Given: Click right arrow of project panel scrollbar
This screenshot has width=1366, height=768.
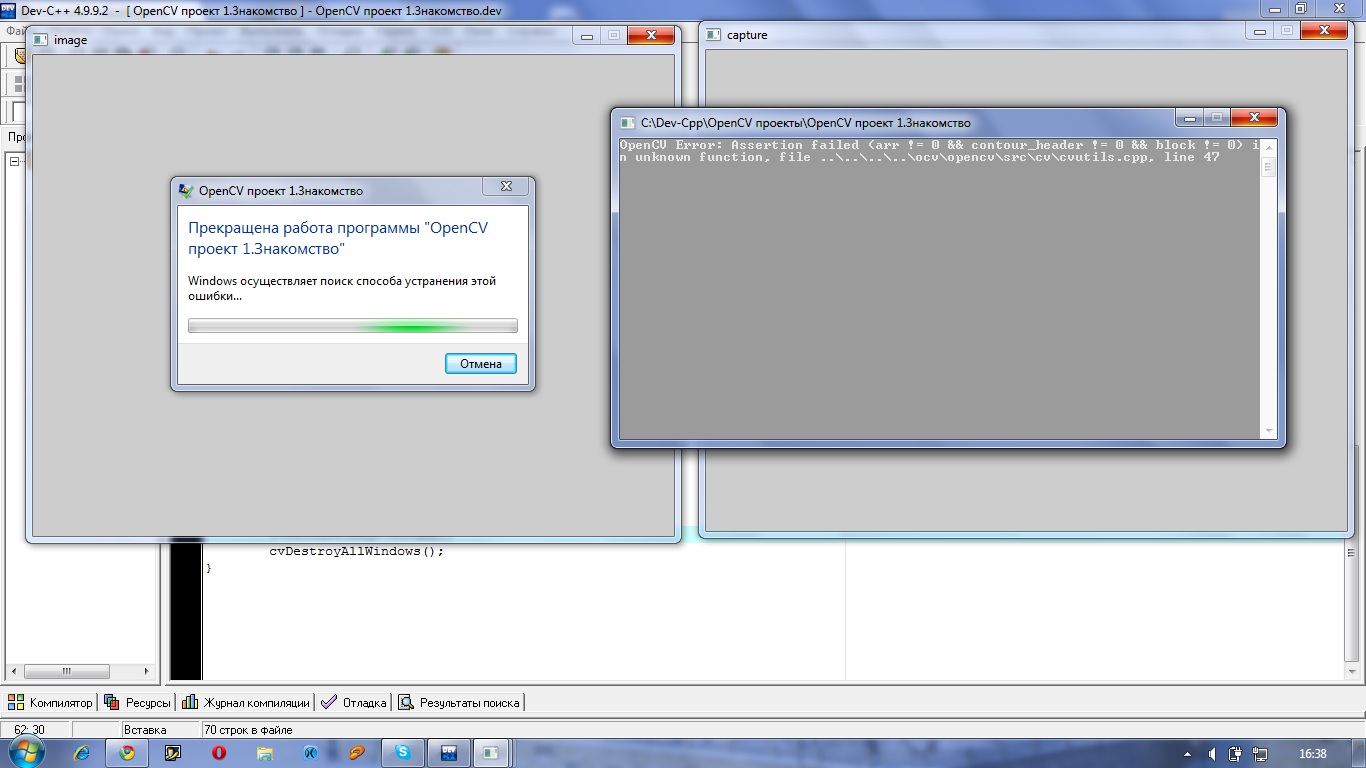Looking at the screenshot, I should pos(146,672).
